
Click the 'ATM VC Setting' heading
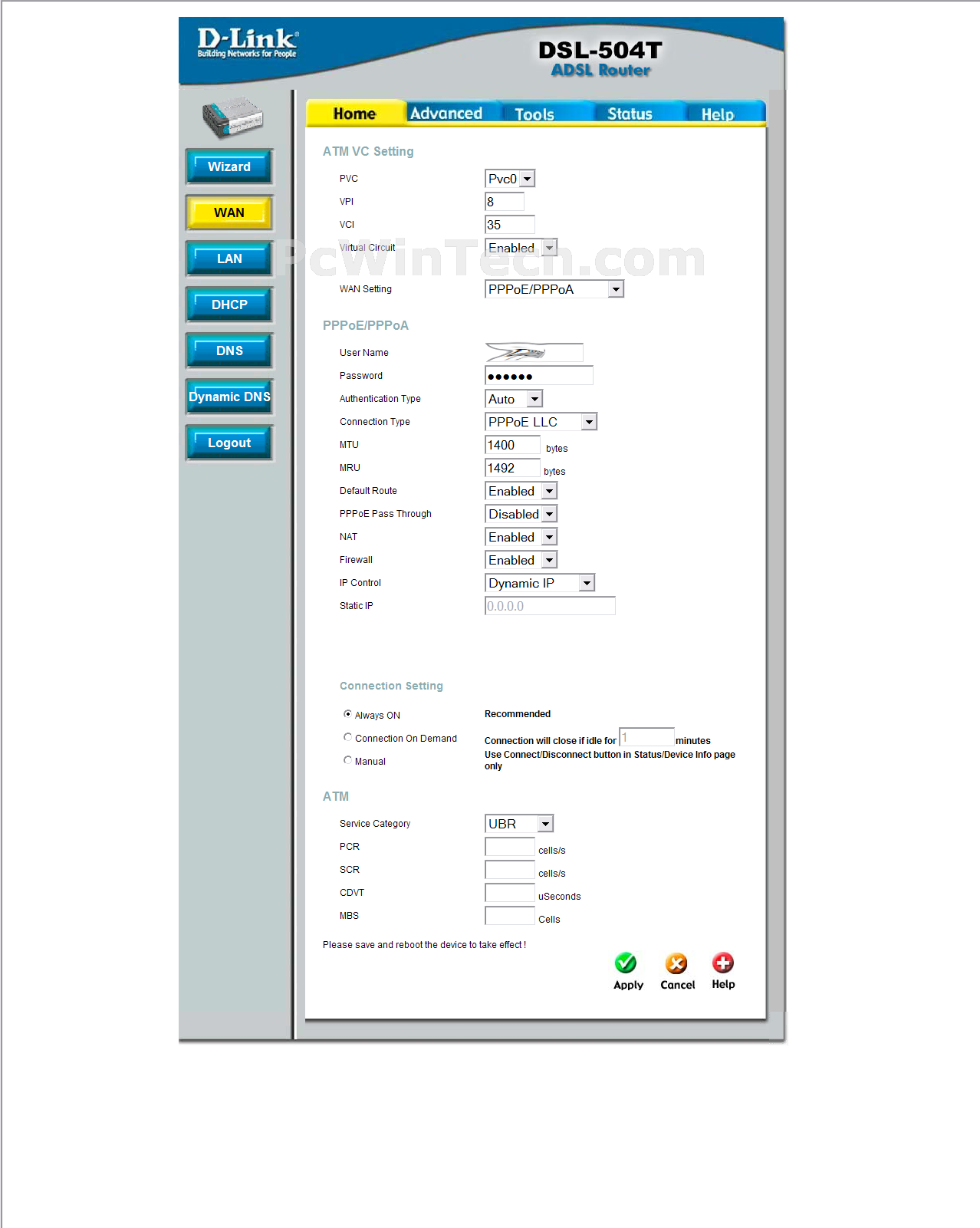tap(368, 152)
